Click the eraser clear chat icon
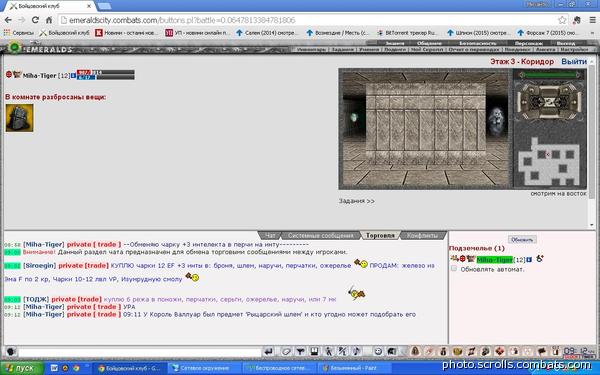 click(x=286, y=351)
